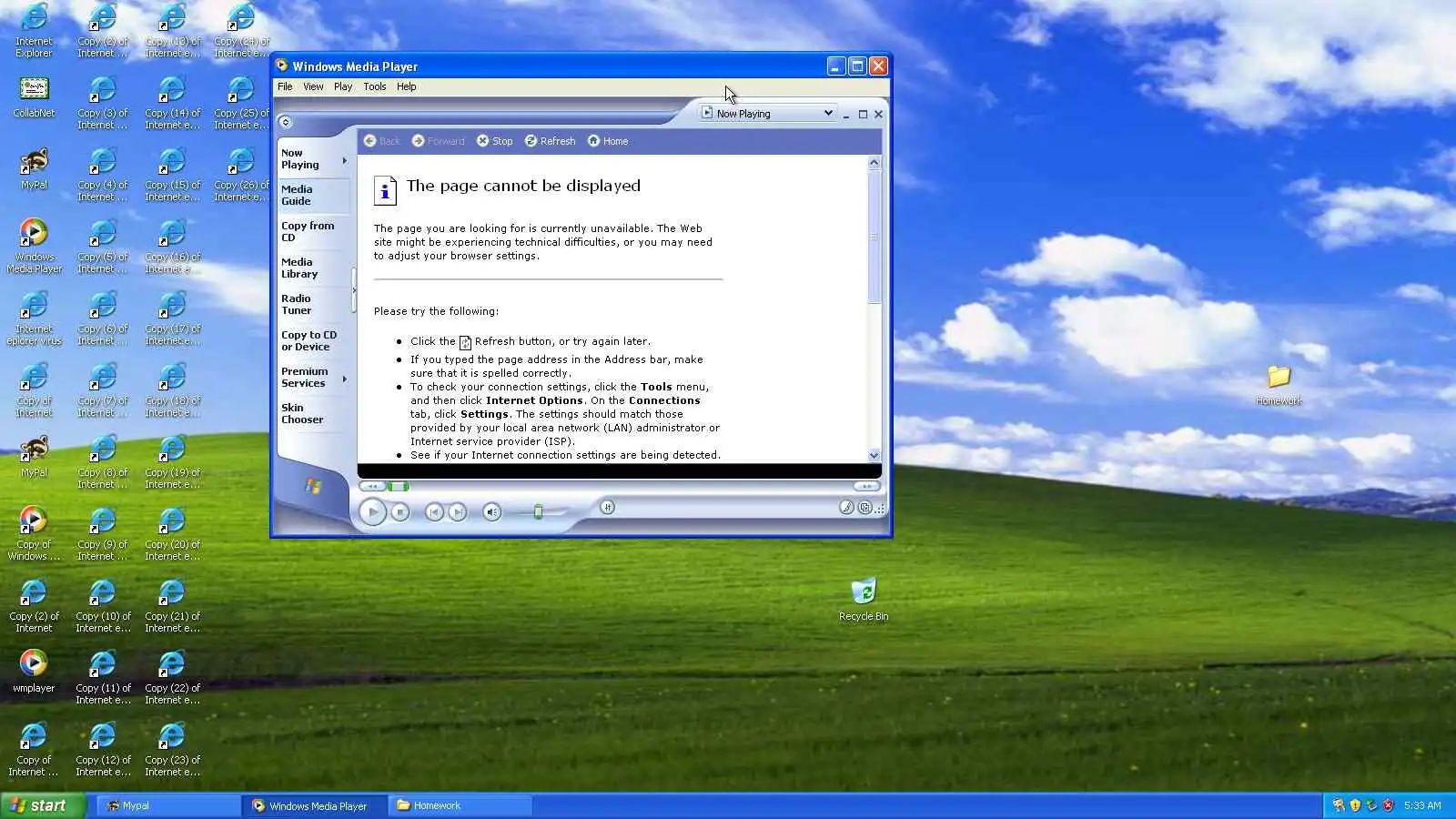Viewport: 1456px width, 819px height.
Task: Skip to the previous track
Action: point(434,512)
